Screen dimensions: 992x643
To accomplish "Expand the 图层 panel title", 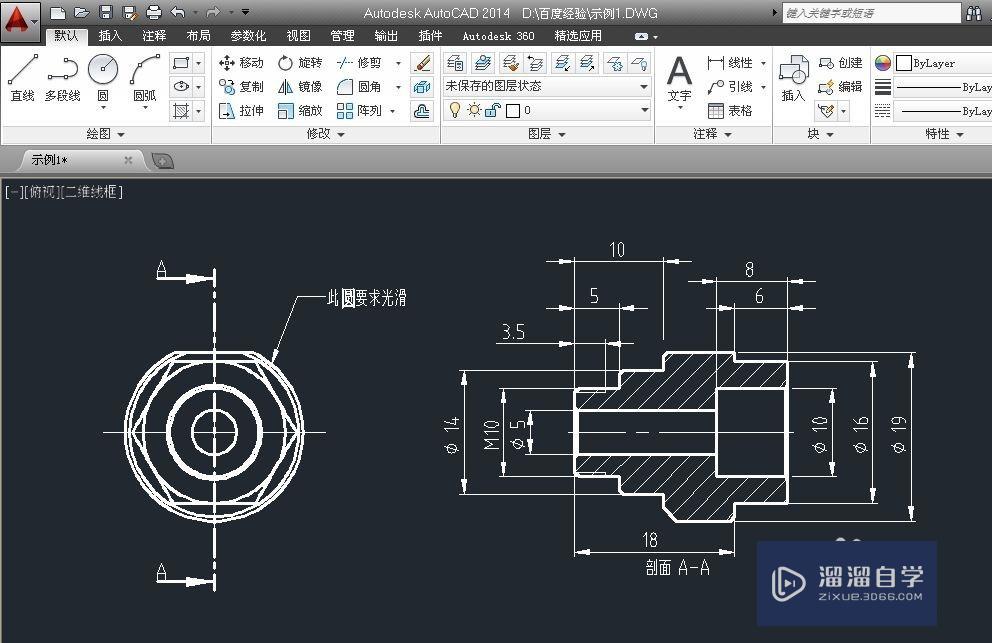I will [547, 134].
